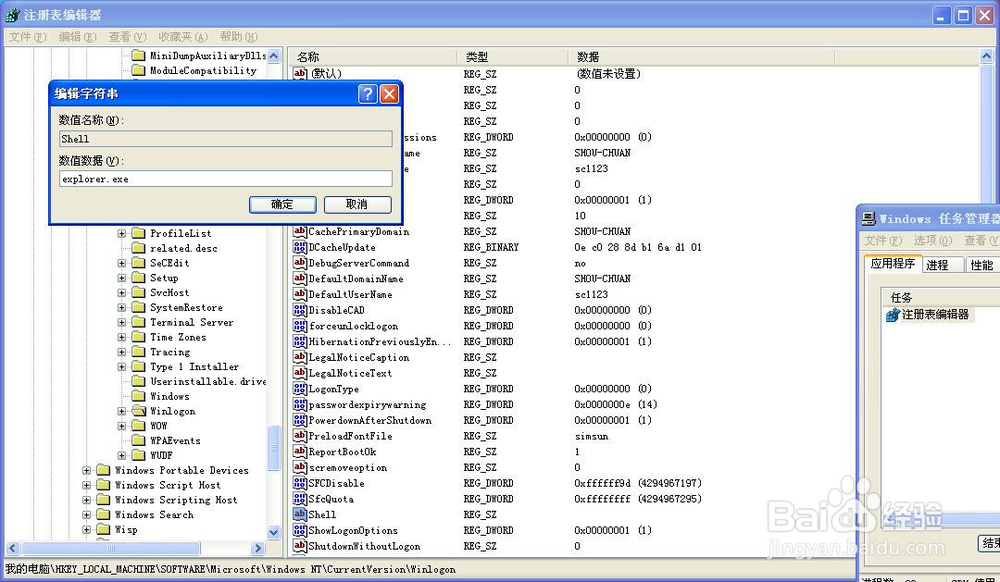Click the Task Manager title bar icon
Image resolution: width=1000 pixels, height=582 pixels.
869,219
